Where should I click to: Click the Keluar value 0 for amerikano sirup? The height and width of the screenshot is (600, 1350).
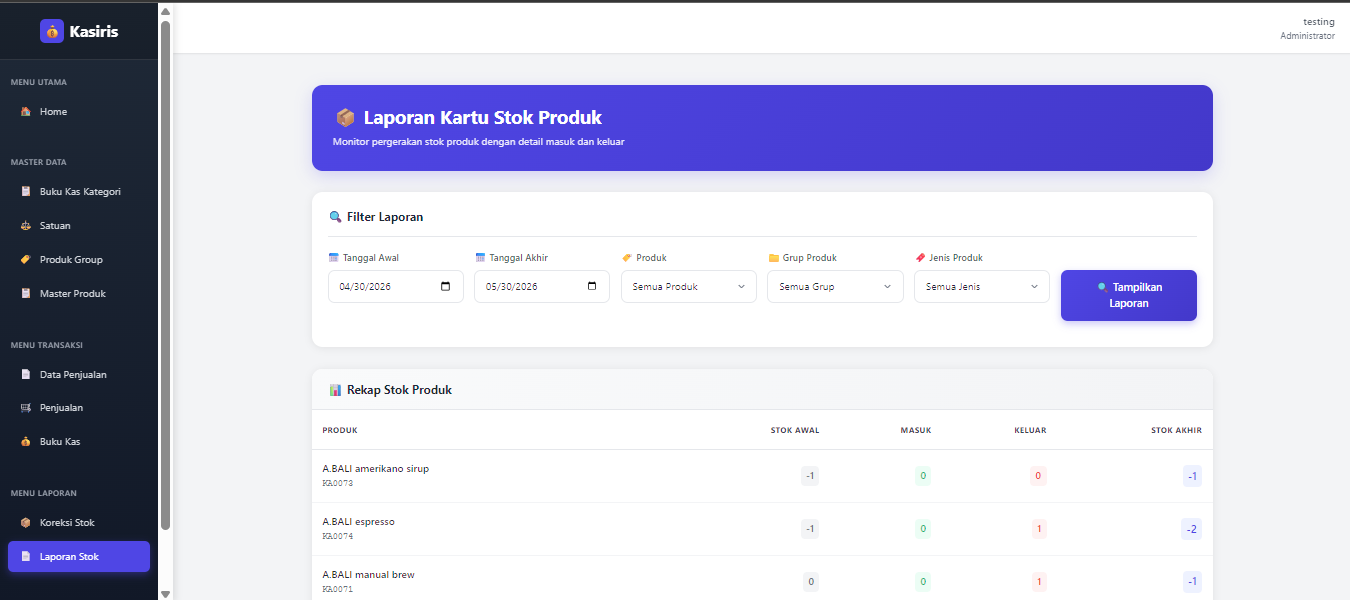pyautogui.click(x=1038, y=476)
